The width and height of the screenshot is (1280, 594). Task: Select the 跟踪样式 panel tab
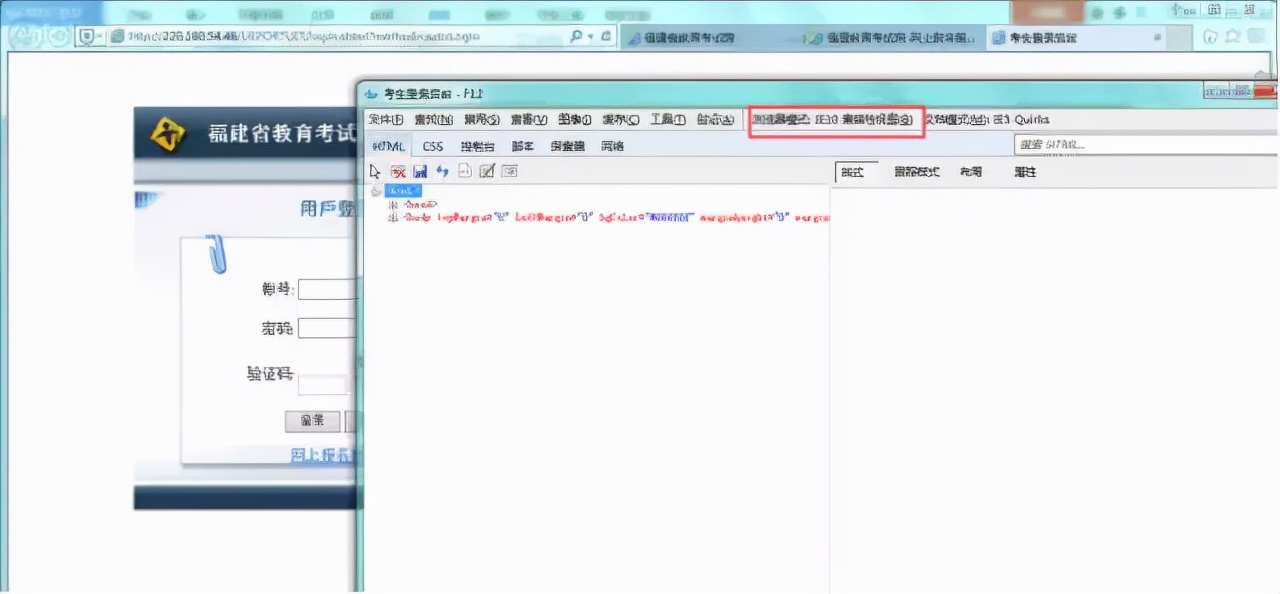[917, 172]
